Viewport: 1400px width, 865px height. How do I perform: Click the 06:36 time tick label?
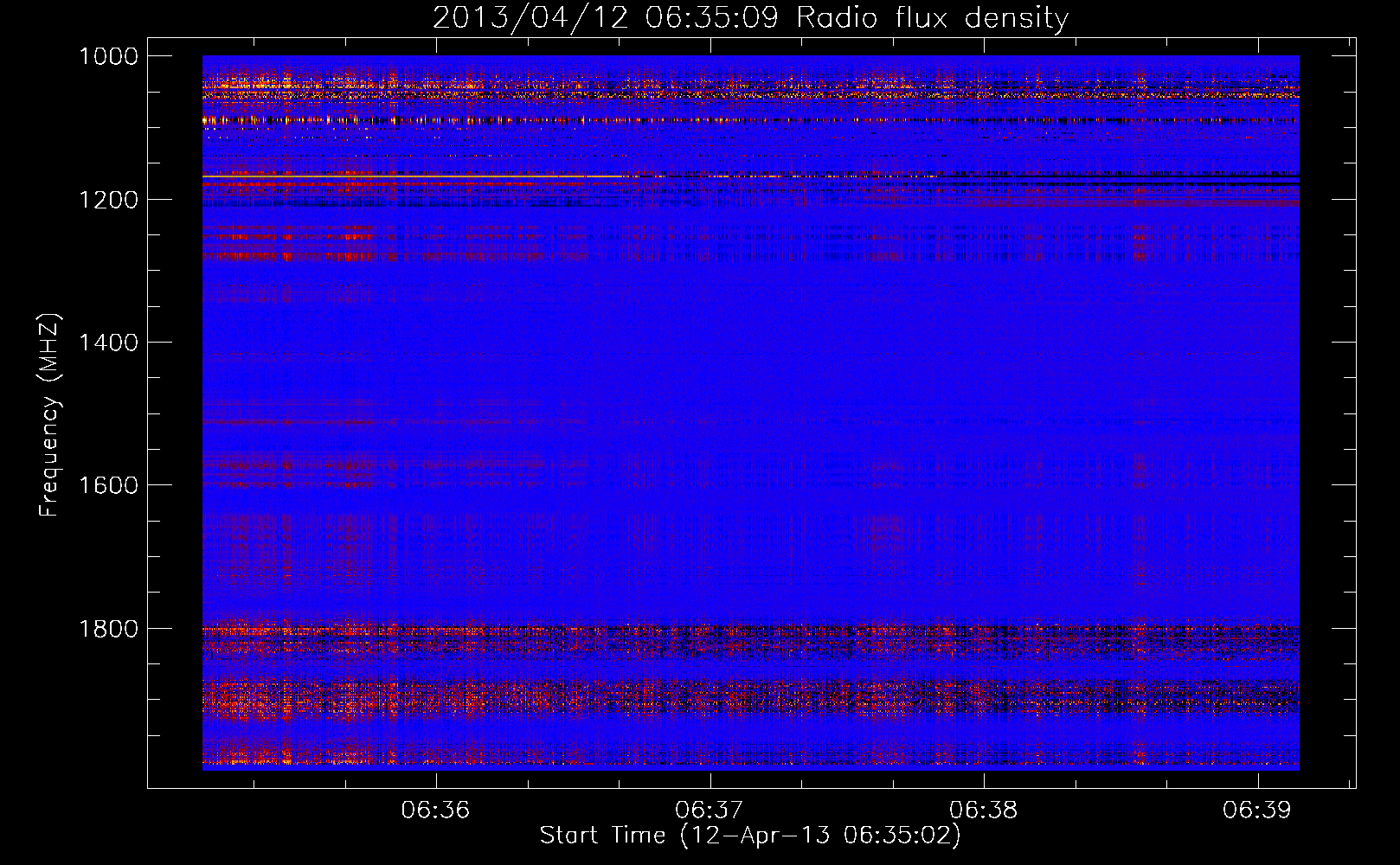[435, 811]
